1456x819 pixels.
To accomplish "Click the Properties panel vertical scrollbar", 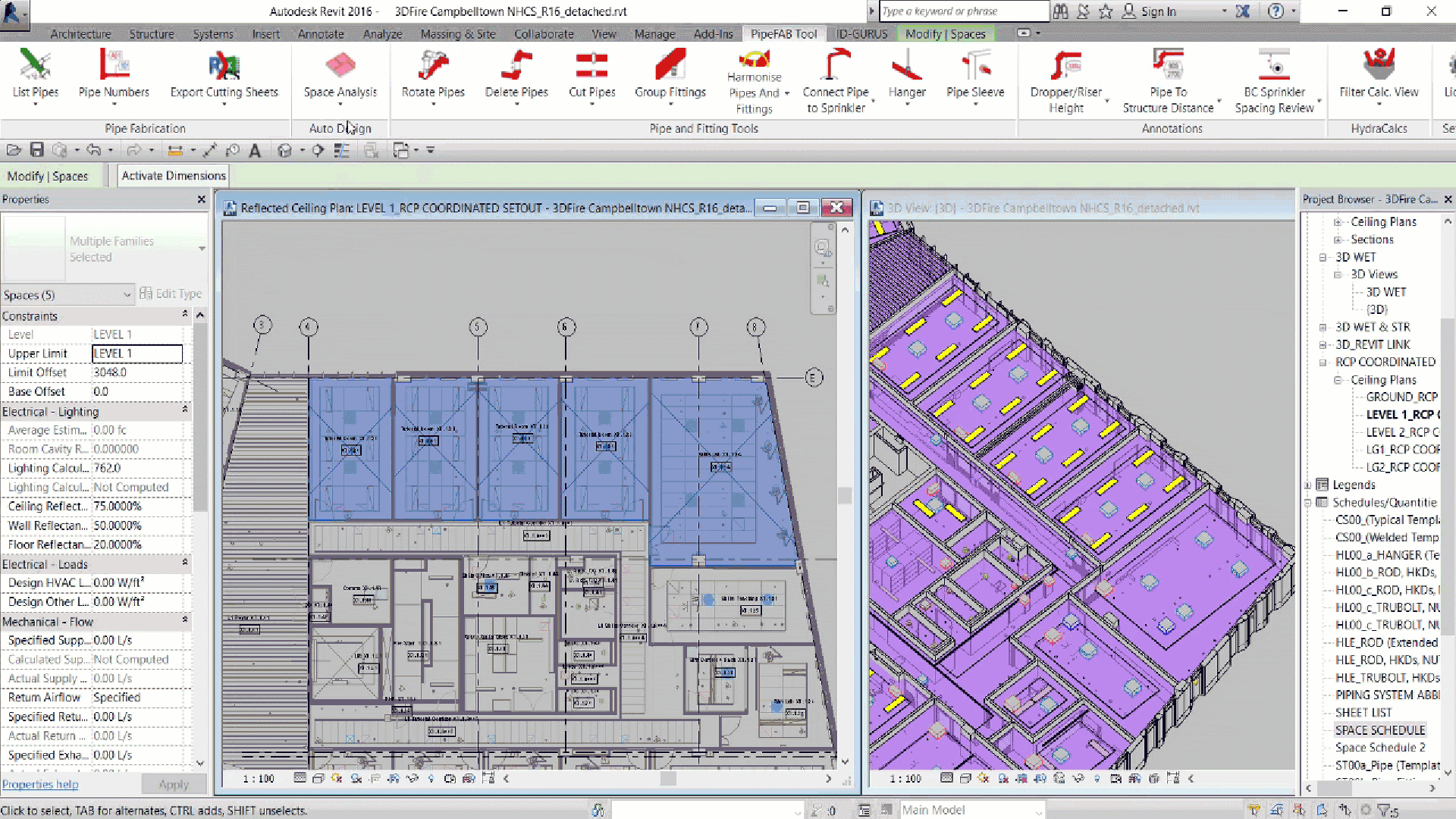I will pyautogui.click(x=200, y=417).
